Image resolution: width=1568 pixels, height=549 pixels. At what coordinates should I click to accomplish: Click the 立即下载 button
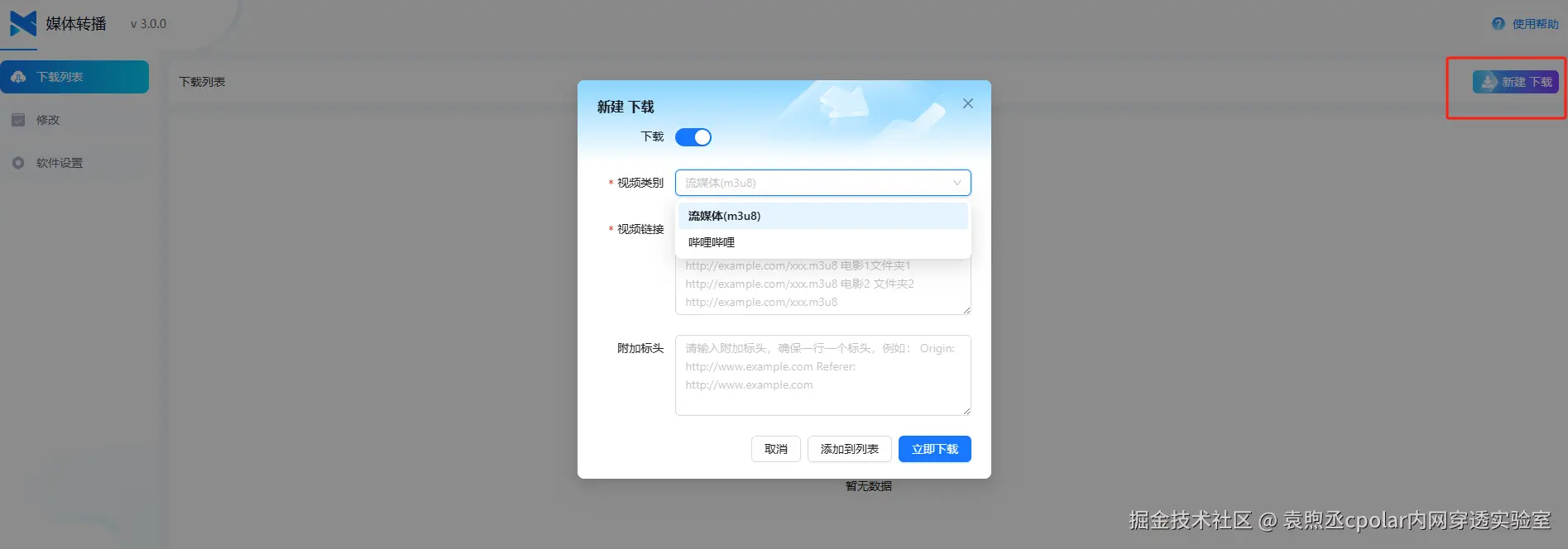tap(935, 449)
